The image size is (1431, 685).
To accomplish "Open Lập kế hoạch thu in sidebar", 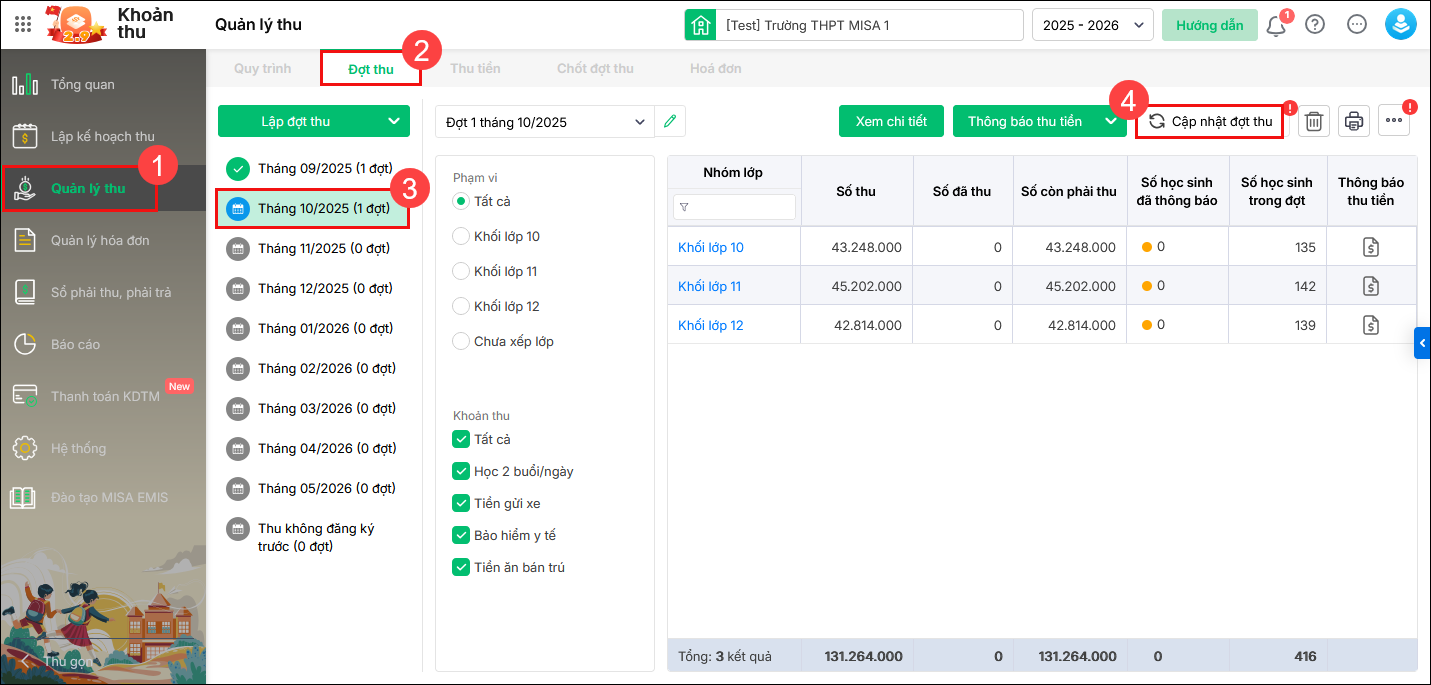I will click(x=103, y=136).
